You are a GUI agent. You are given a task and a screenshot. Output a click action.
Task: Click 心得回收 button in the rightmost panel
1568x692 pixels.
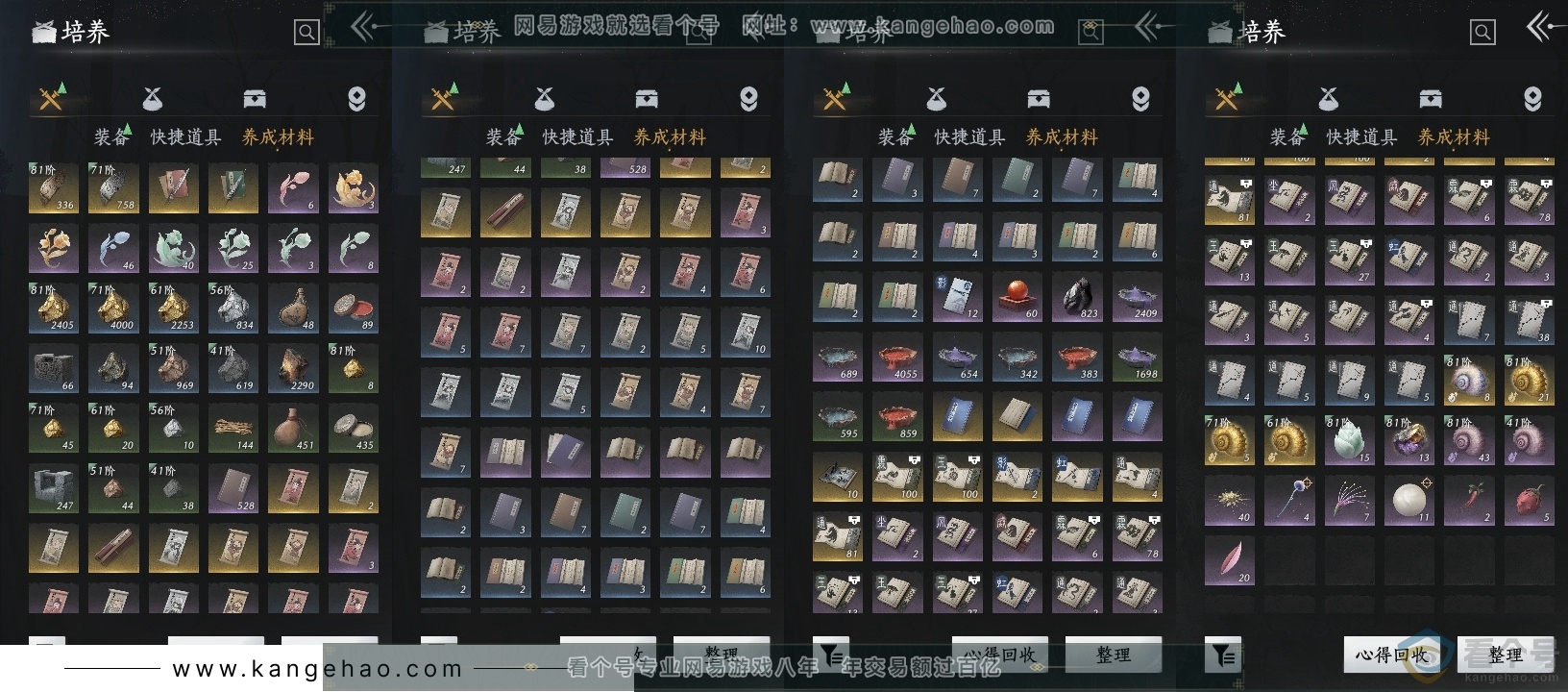coord(1390,655)
